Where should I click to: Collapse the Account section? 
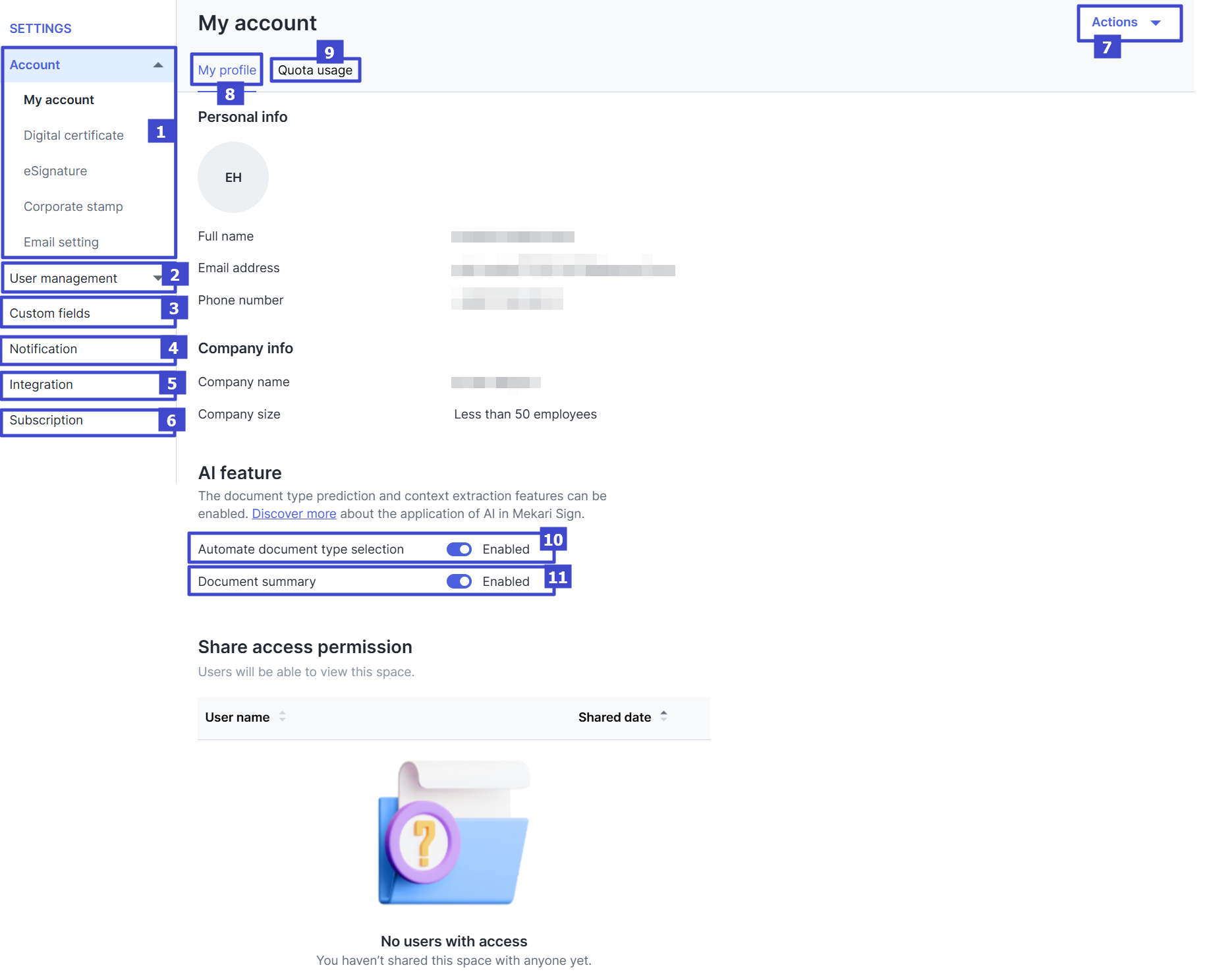pos(157,65)
